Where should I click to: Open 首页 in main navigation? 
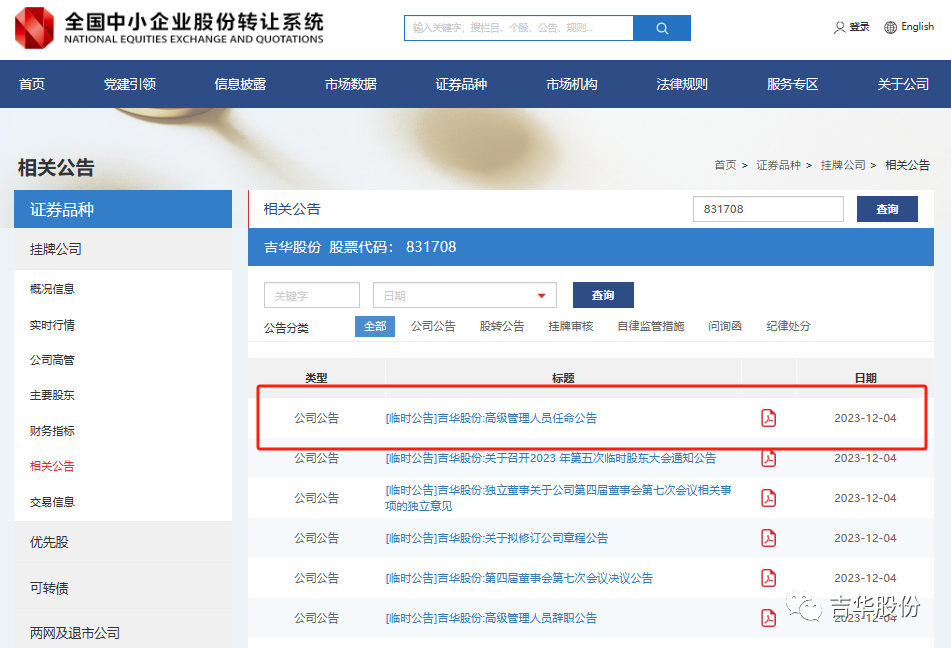(32, 84)
